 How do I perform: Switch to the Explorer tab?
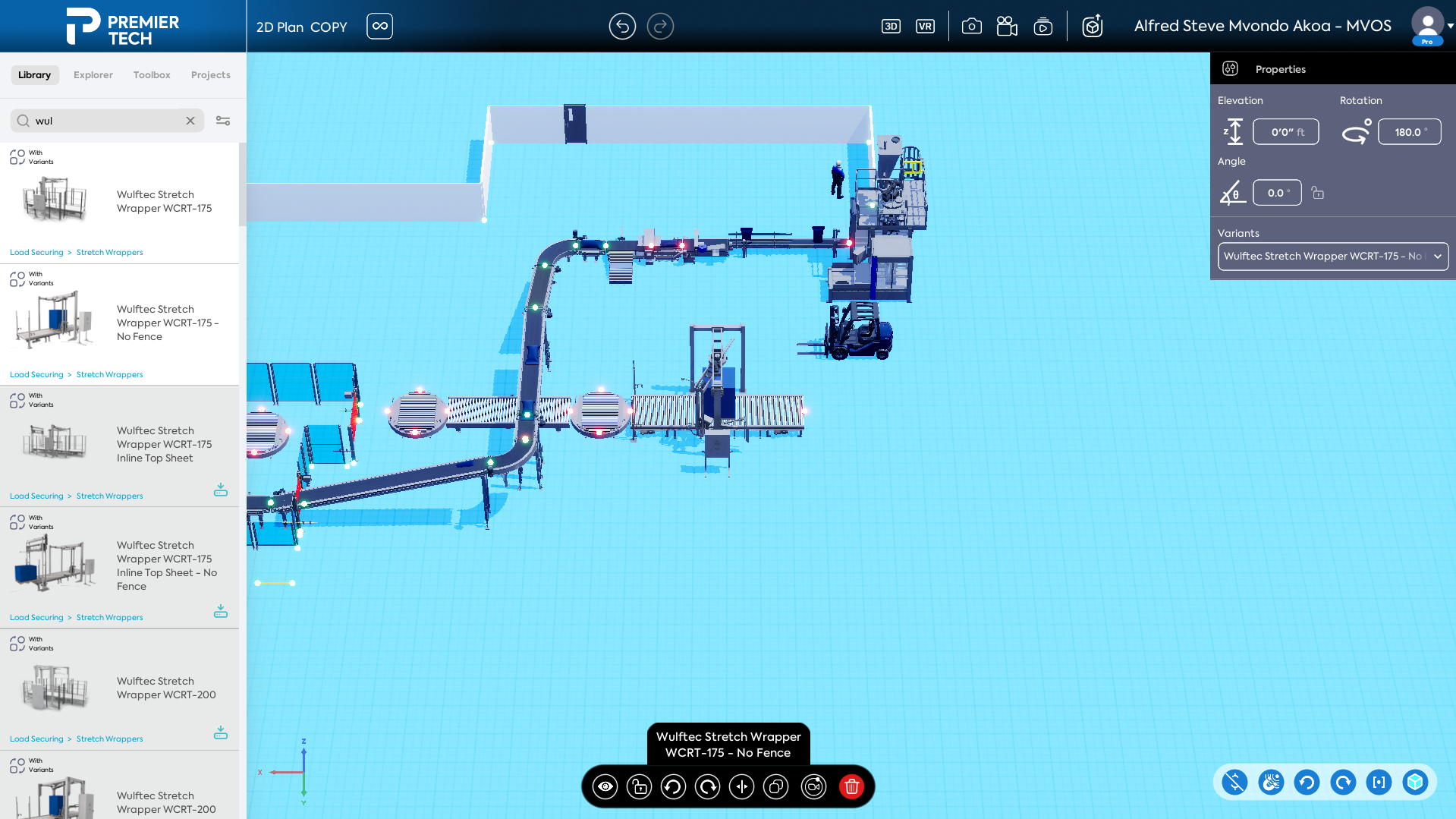pos(93,74)
